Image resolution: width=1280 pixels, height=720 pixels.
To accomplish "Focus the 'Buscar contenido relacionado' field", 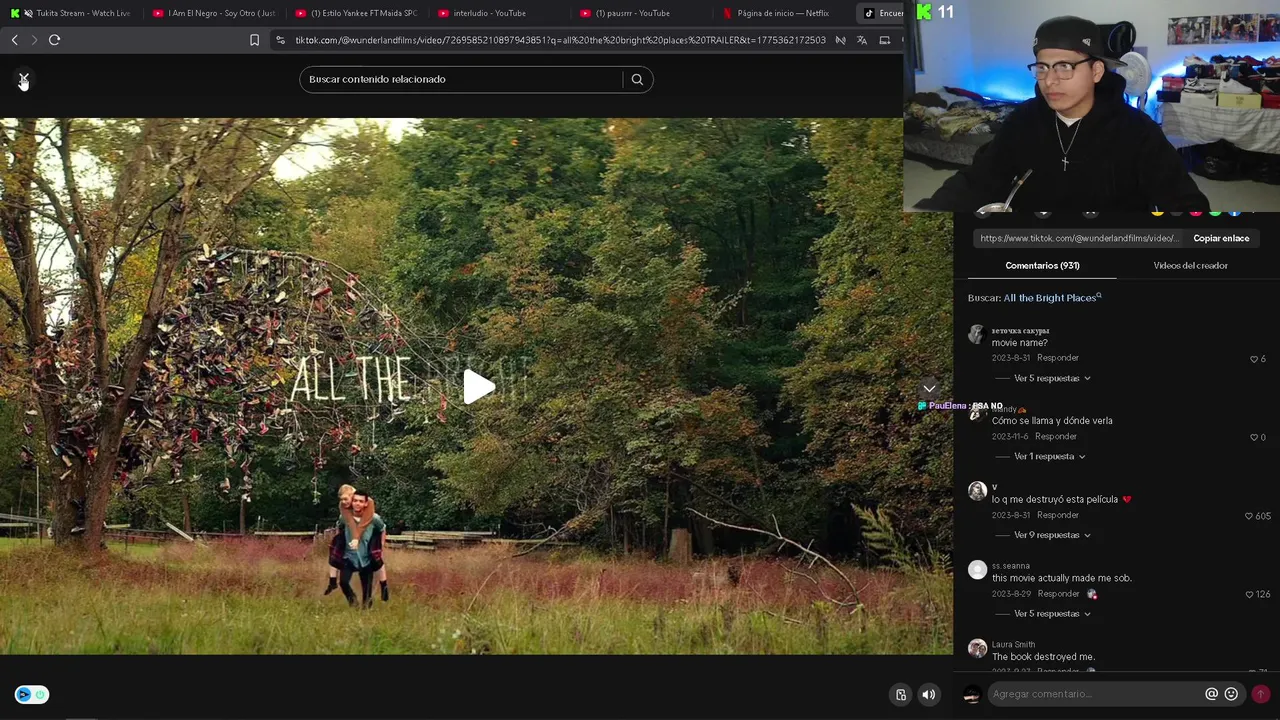I will (460, 79).
